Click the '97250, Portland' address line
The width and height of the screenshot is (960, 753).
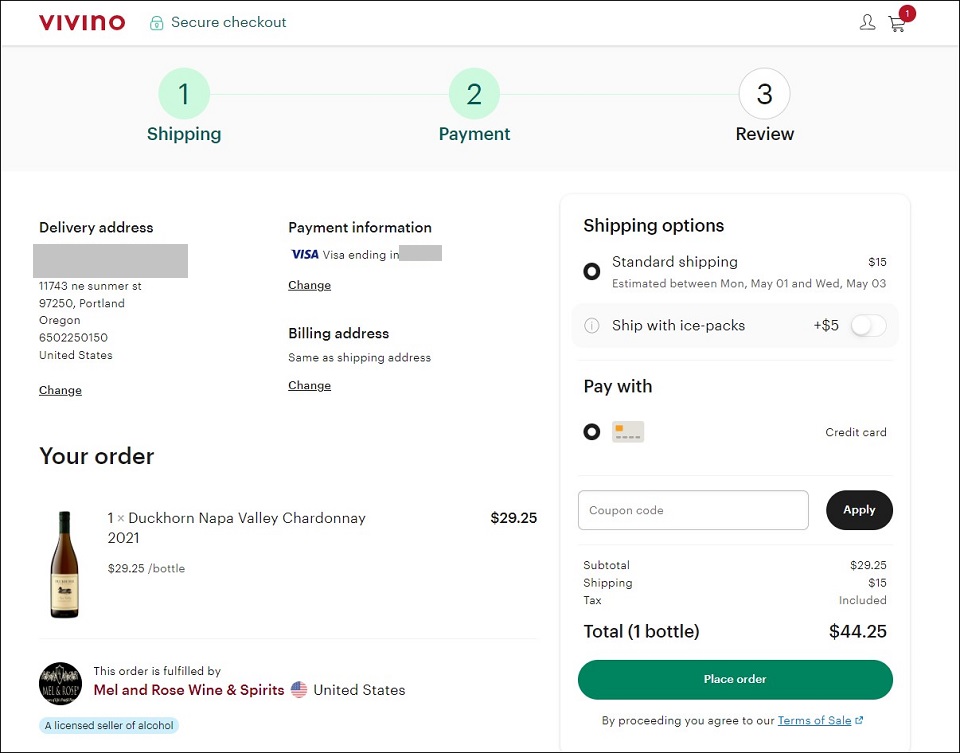(x=82, y=303)
